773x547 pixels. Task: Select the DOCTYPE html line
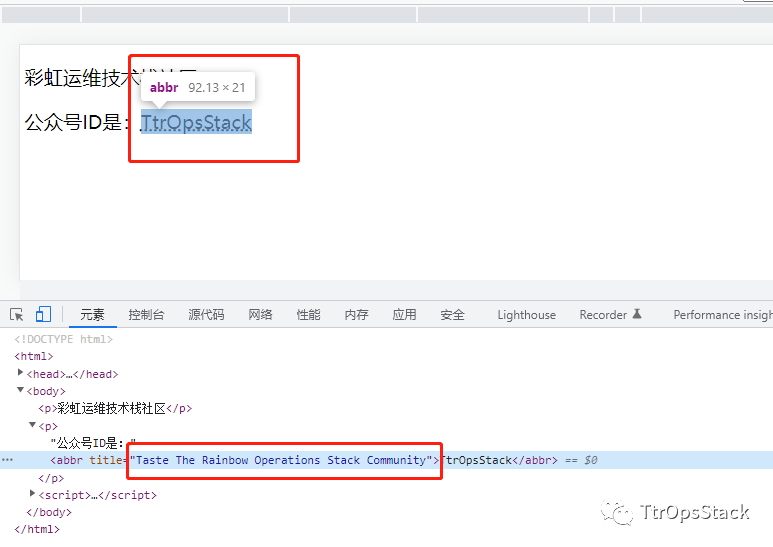pos(64,339)
